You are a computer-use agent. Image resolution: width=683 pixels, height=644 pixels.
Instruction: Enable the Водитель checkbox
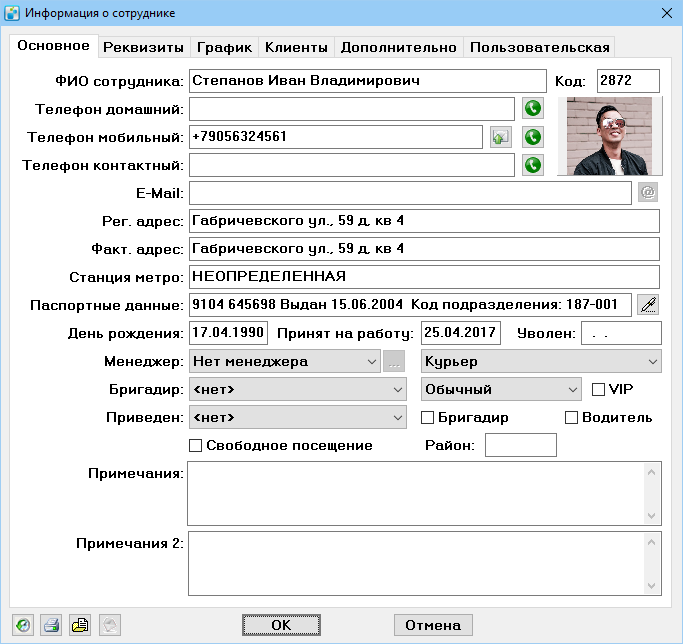571,417
